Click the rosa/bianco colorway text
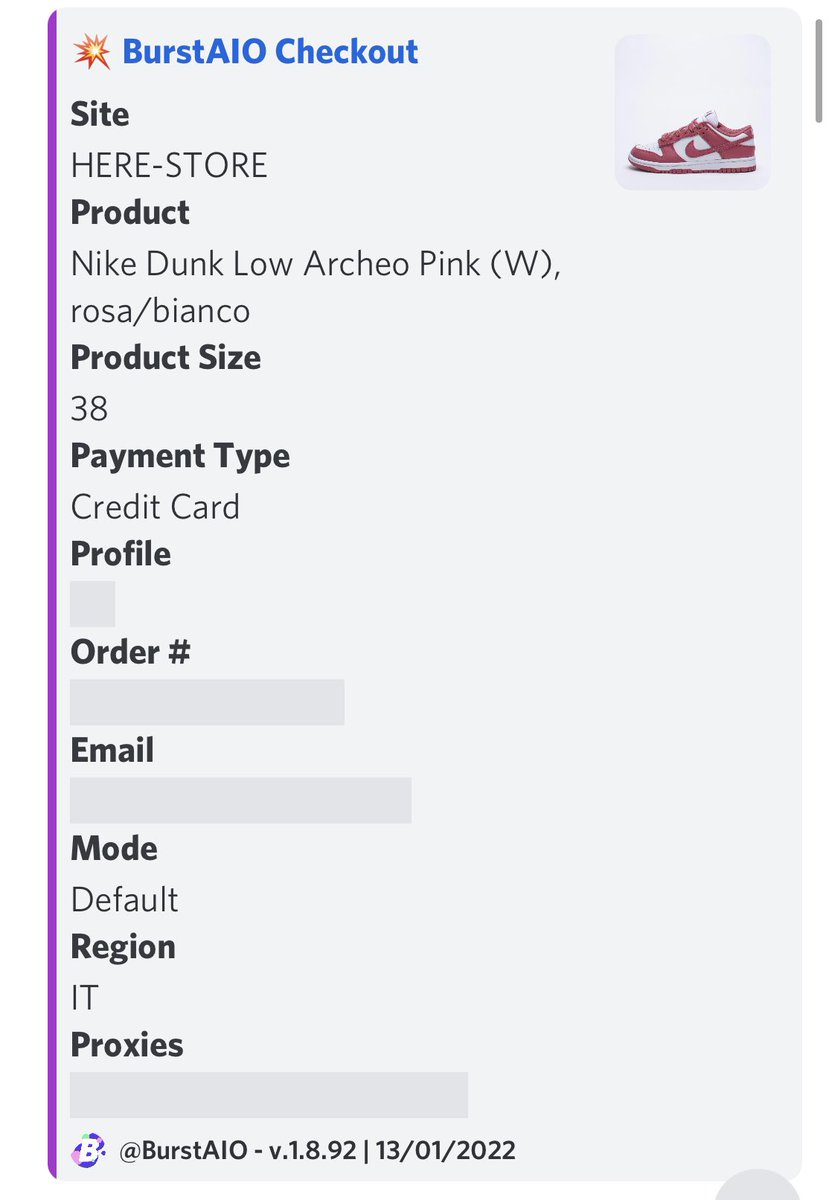Screen dimensions: 829x1200 tap(160, 312)
